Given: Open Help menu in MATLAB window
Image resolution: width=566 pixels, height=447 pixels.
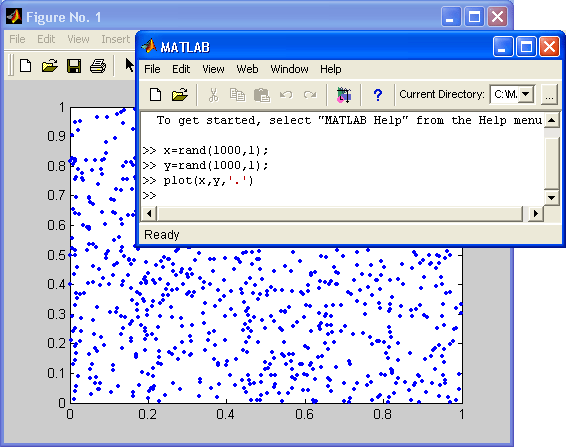Looking at the screenshot, I should pos(331,69).
